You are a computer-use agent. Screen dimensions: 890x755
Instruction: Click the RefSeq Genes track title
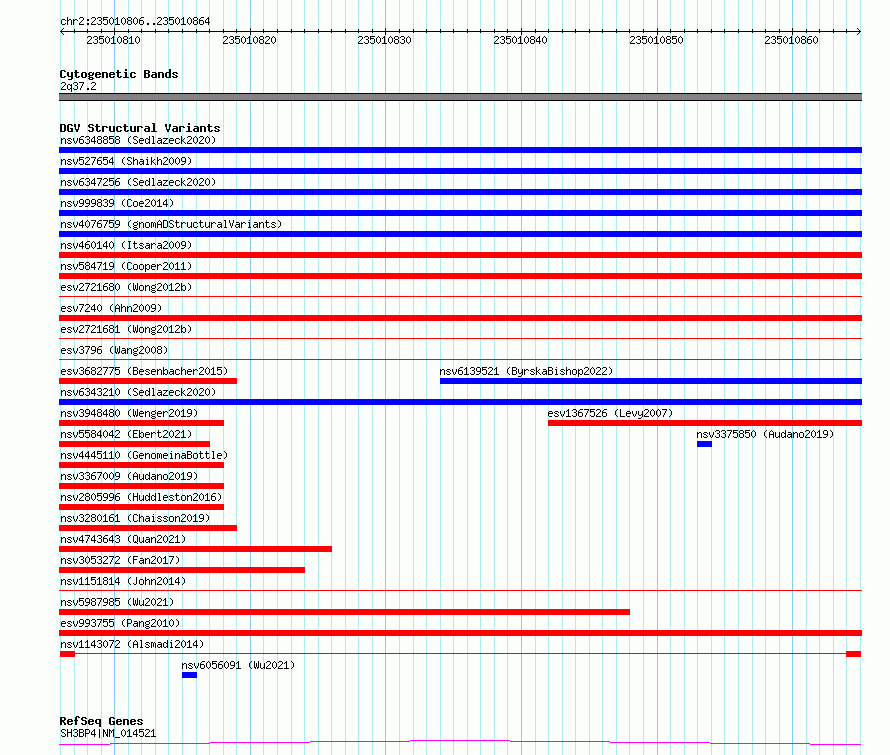[101, 721]
